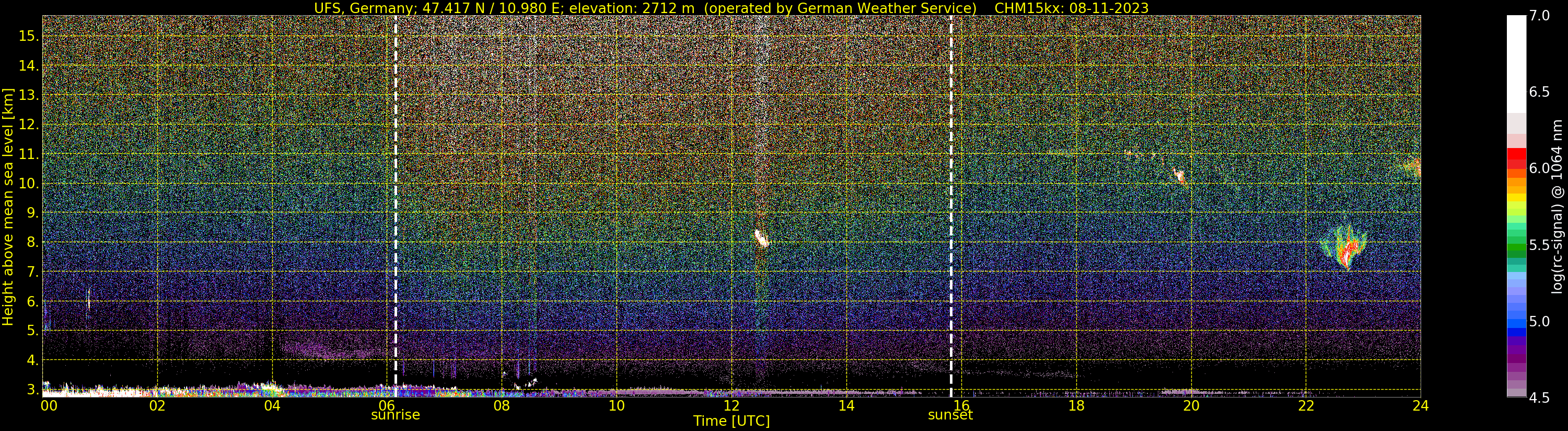Click the '11.' height axis tick label

[x=29, y=154]
